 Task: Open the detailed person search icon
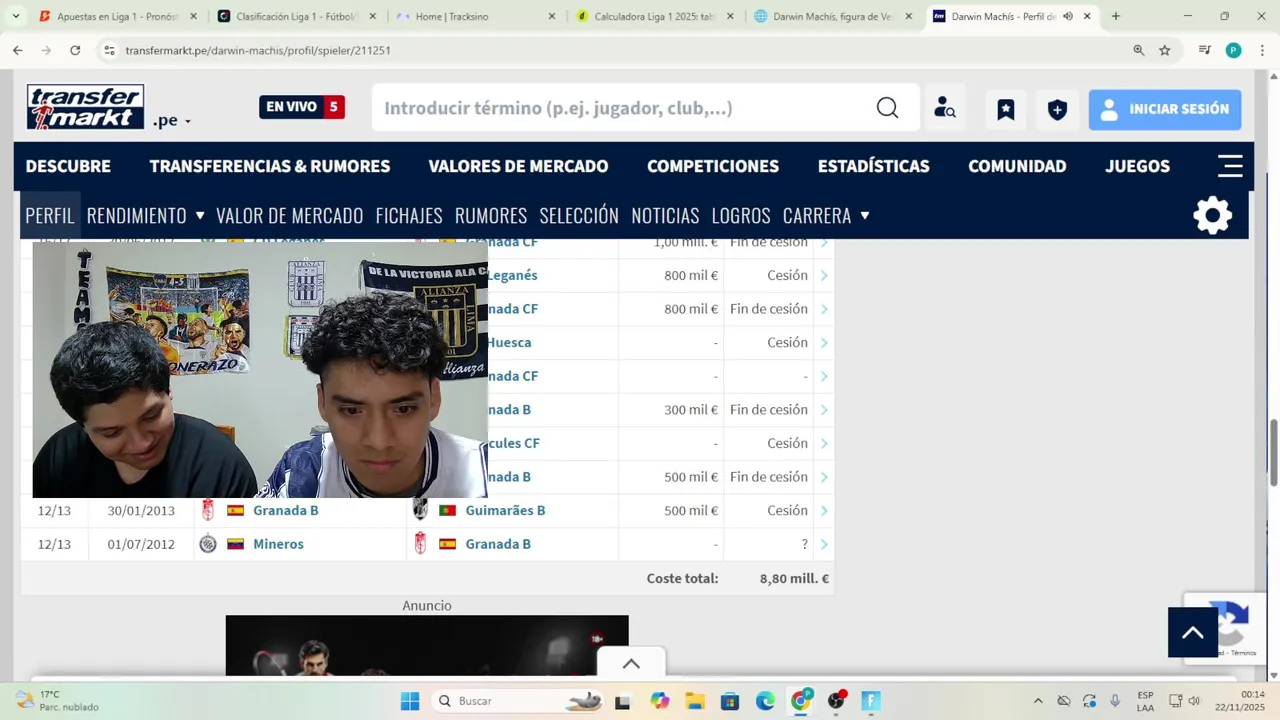[945, 108]
